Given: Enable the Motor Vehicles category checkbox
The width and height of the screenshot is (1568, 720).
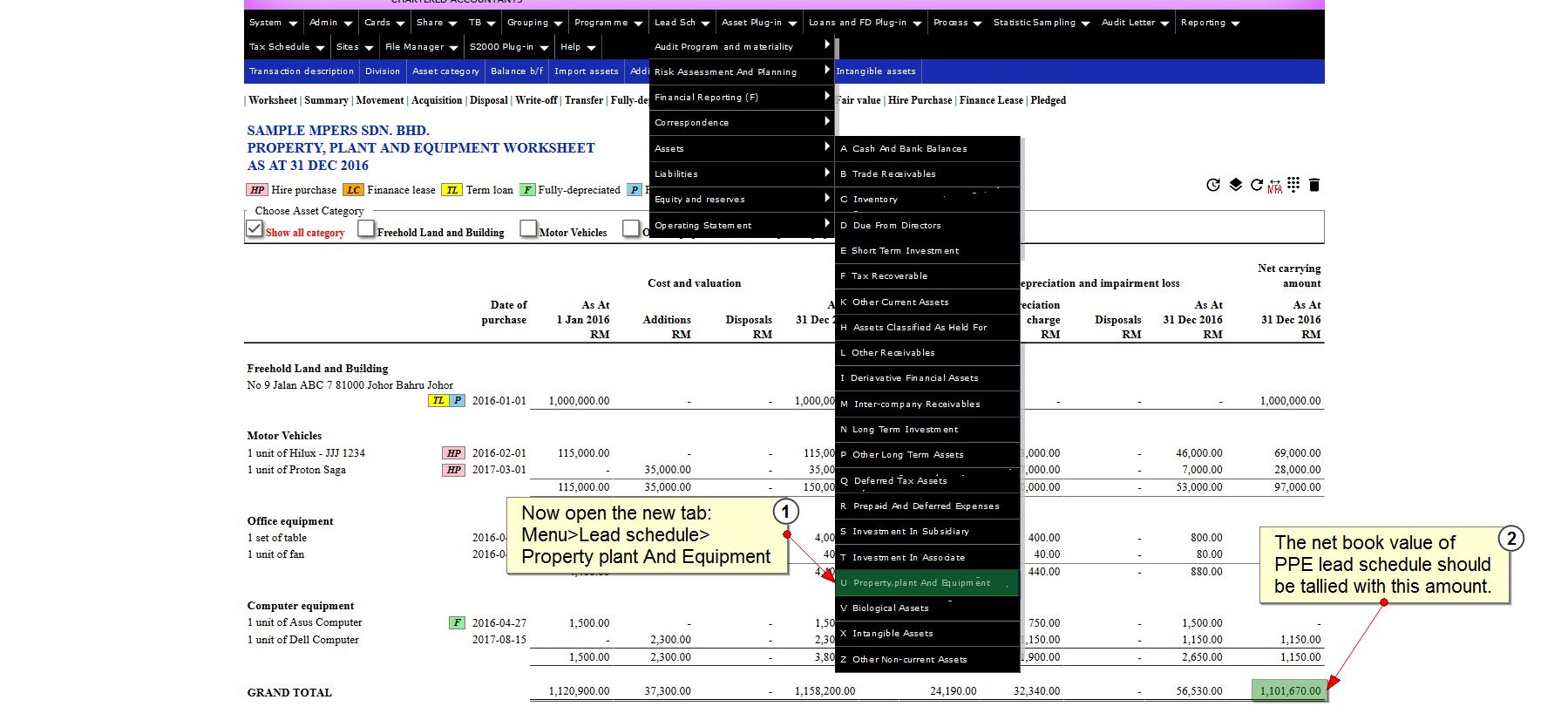Looking at the screenshot, I should point(528,228).
